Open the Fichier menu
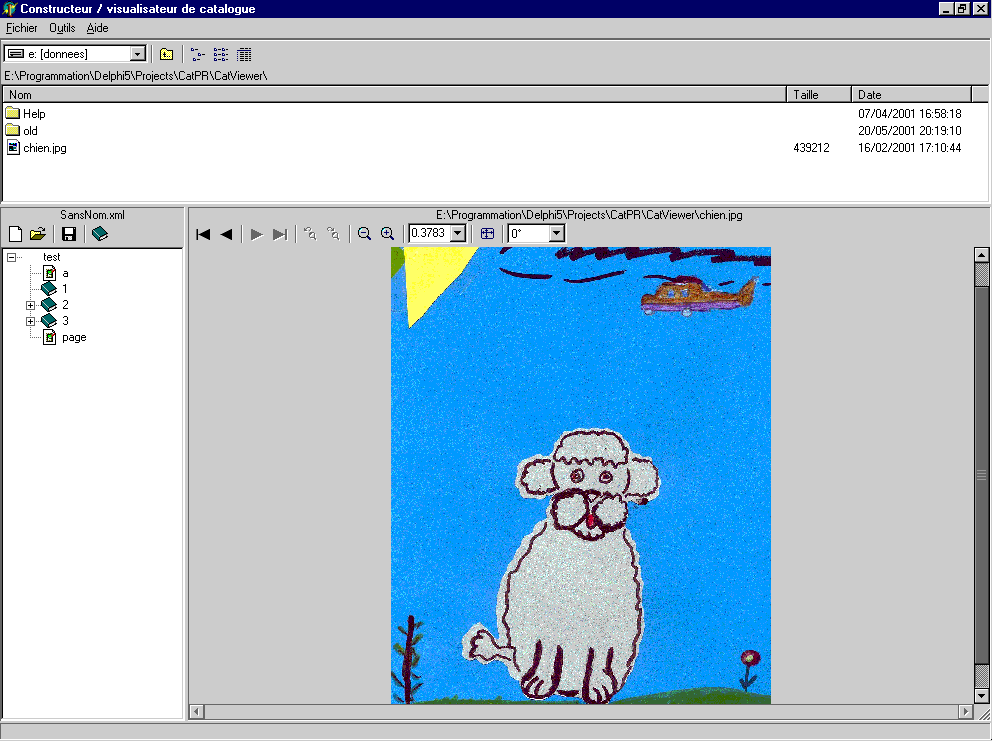Viewport: 992px width, 742px height. point(22,28)
